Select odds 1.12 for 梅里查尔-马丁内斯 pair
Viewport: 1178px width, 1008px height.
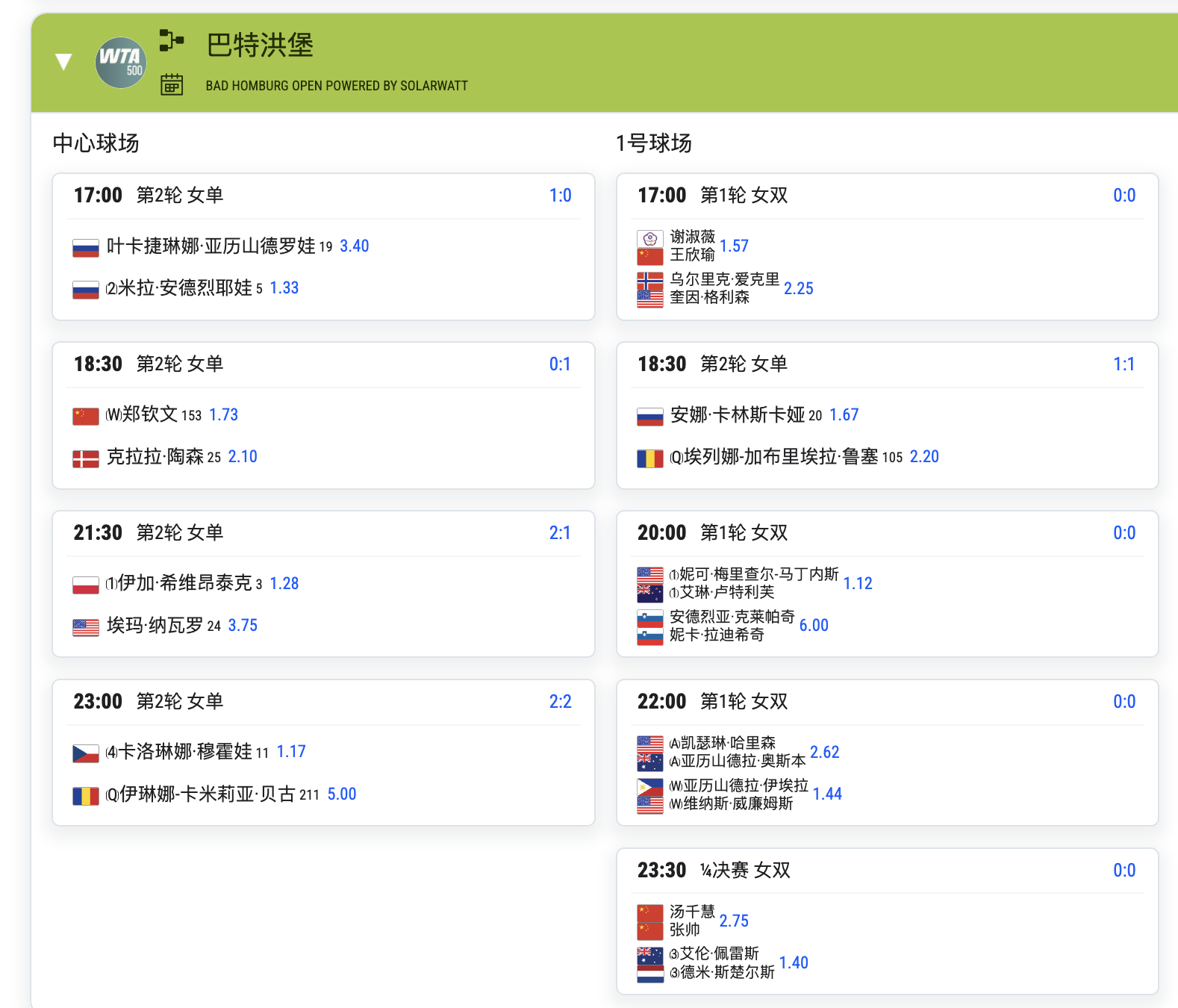pyautogui.click(x=858, y=583)
